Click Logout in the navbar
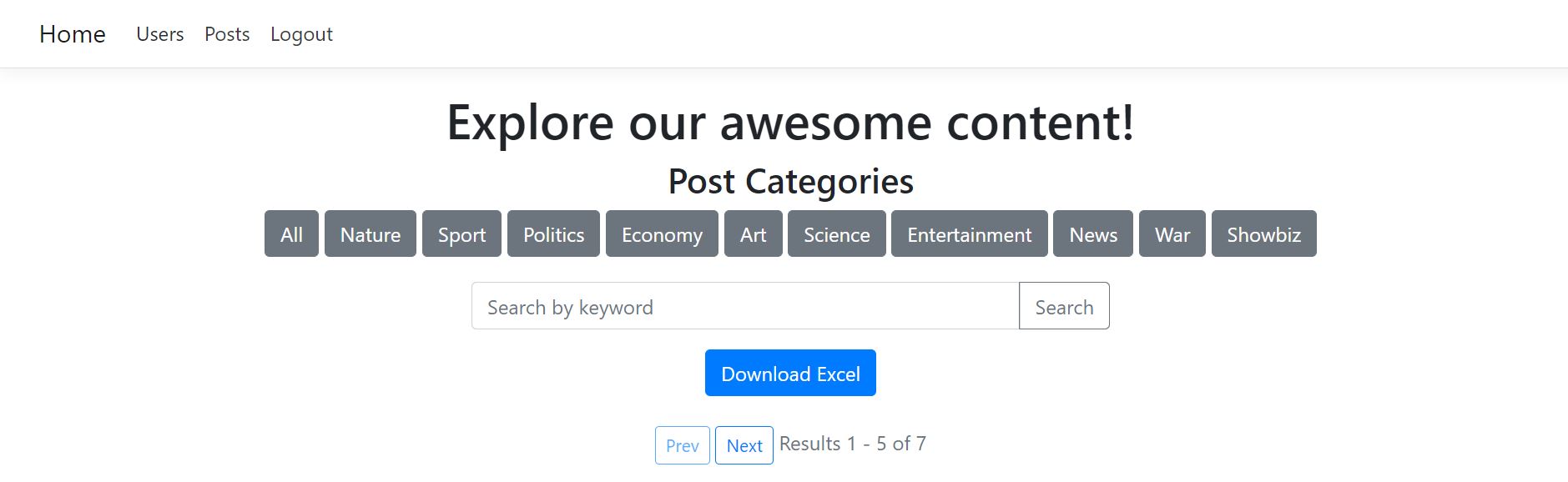This screenshot has height=482, width=1568. [x=301, y=34]
